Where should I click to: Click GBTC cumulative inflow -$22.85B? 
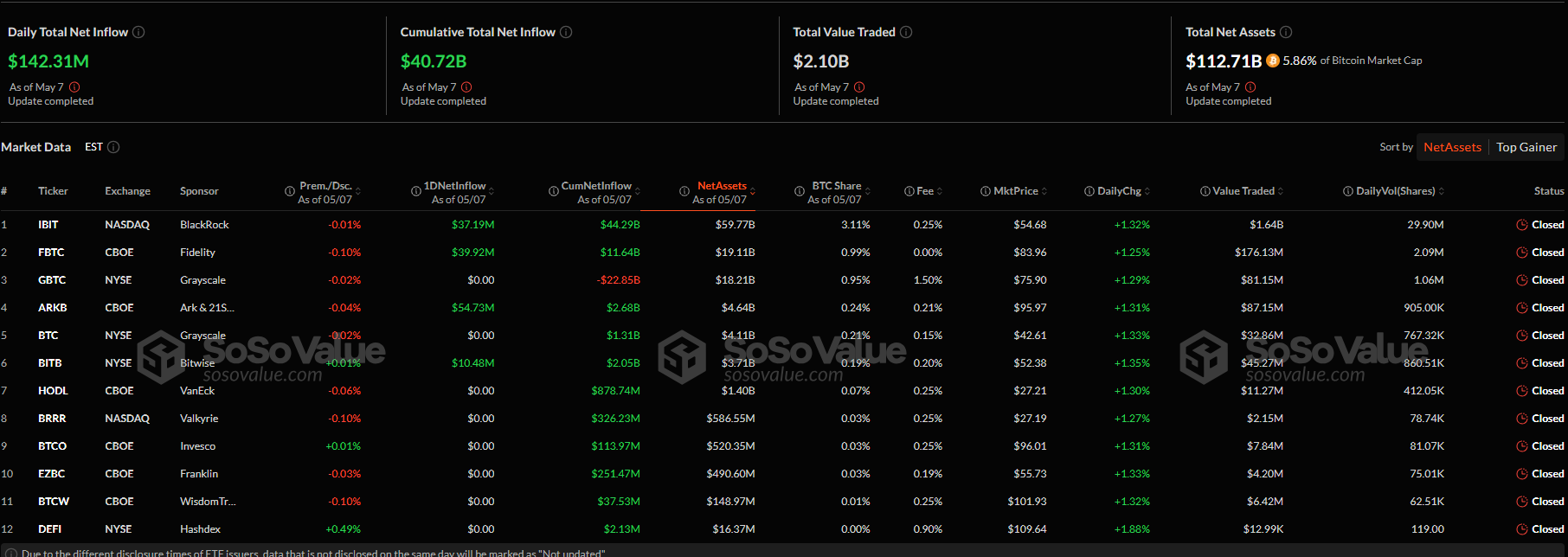point(619,280)
